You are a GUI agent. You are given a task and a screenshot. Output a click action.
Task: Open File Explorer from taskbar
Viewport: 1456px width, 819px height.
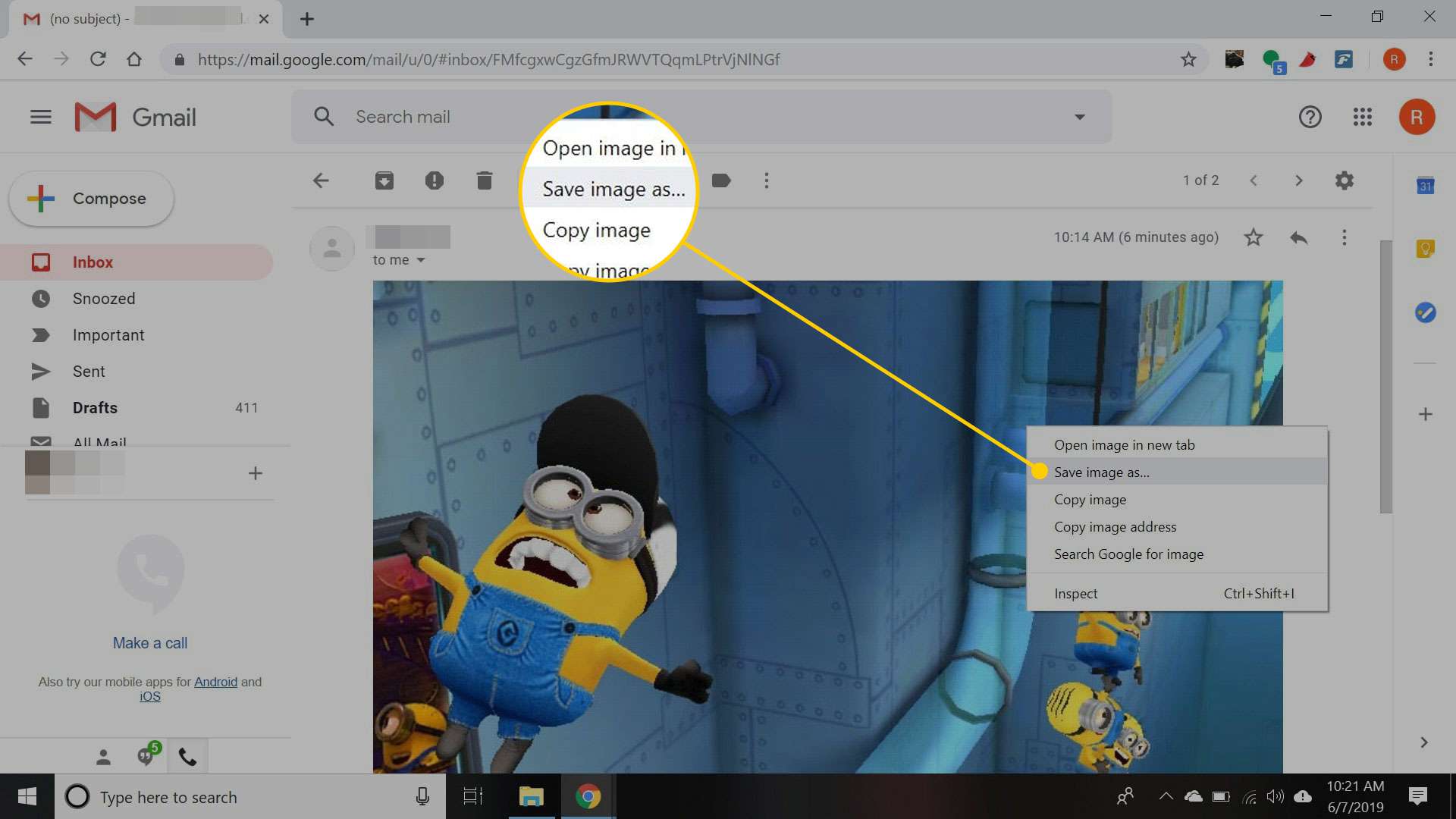[531, 796]
